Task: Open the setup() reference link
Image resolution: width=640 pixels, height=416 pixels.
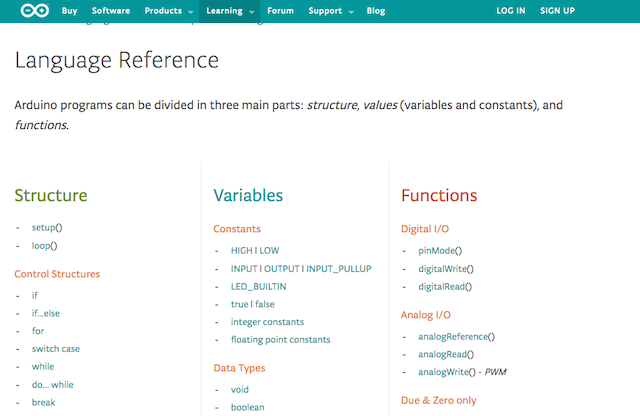Action: (x=47, y=227)
